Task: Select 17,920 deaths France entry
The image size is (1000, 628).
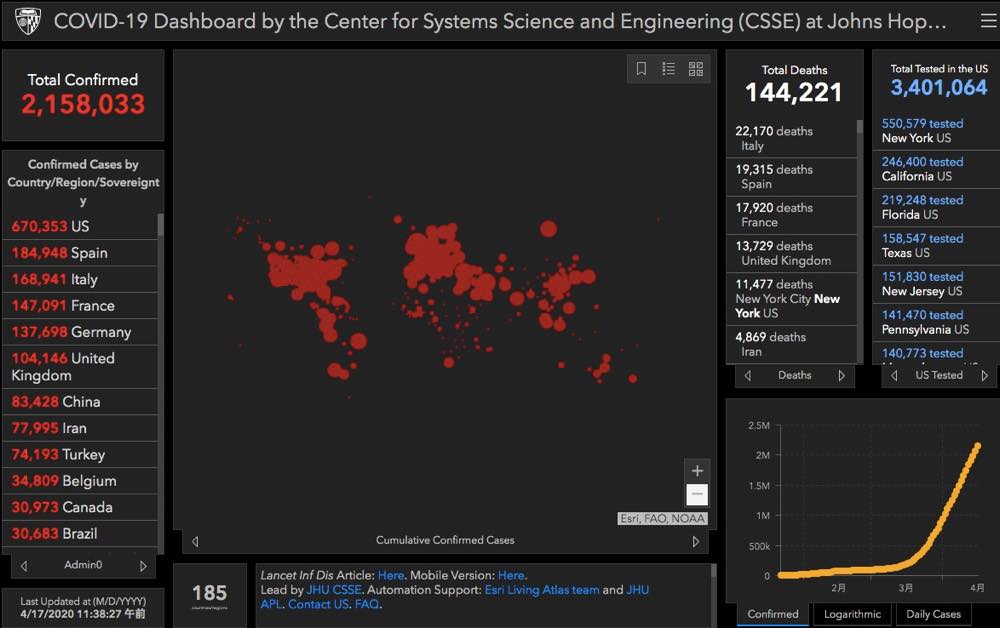Action: tap(791, 215)
